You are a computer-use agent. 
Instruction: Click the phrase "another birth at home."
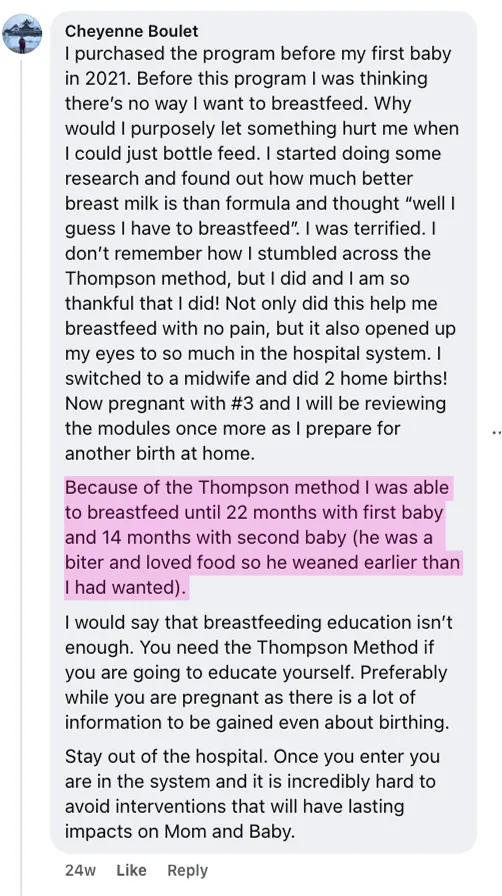tap(159, 454)
